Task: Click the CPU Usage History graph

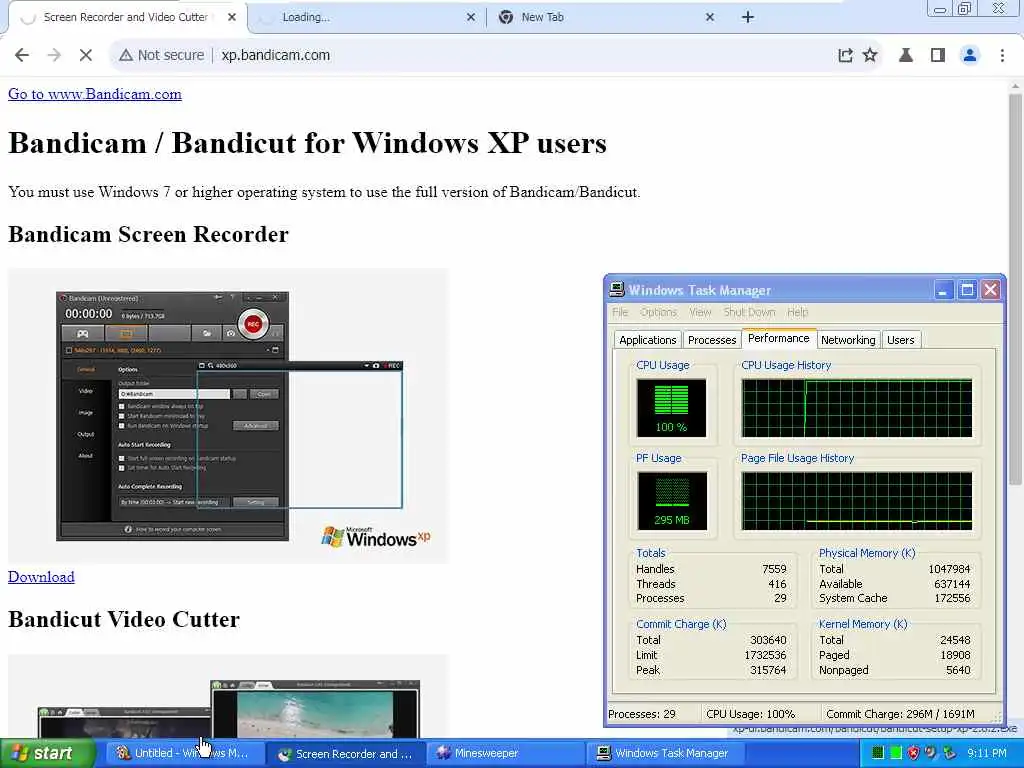Action: (x=857, y=408)
